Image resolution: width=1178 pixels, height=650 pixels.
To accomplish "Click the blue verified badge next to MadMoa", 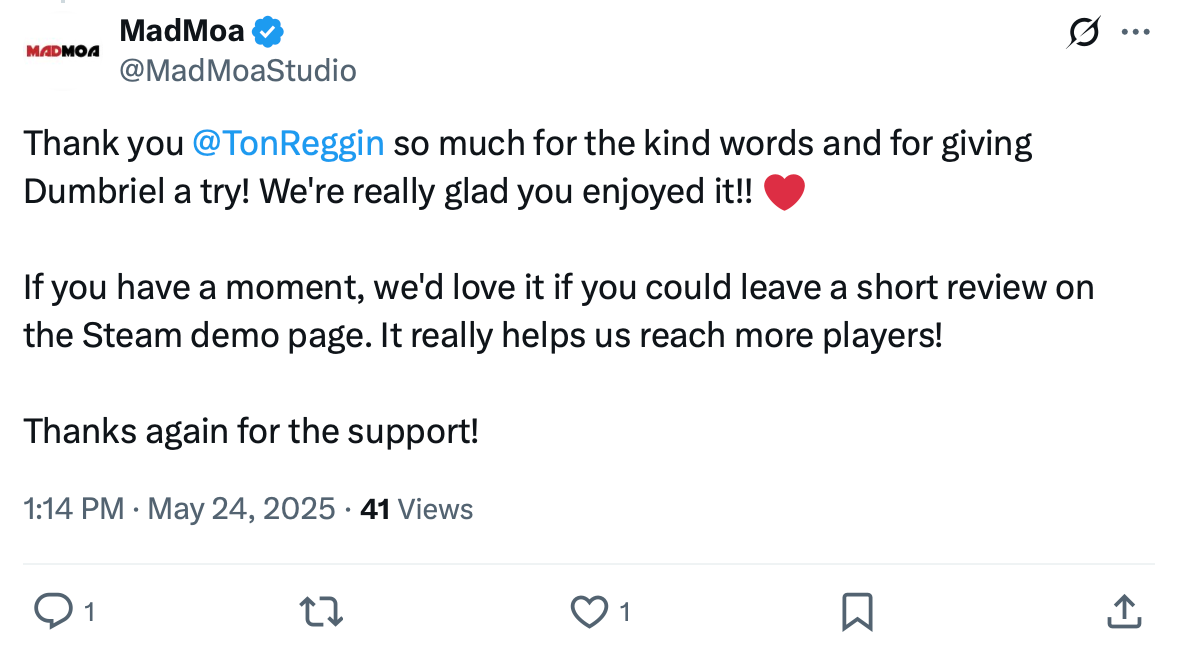I will 266,30.
